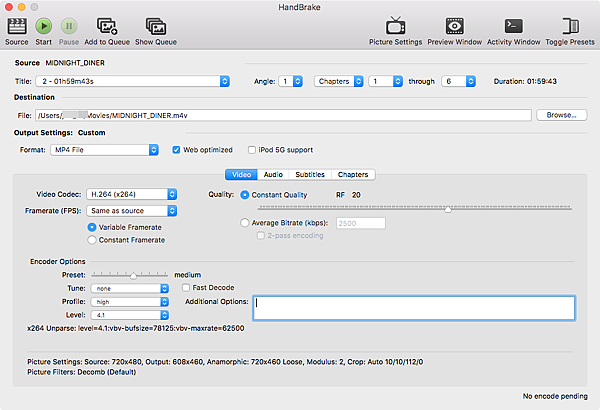Click the encoder Preset slider handle

pos(133,276)
